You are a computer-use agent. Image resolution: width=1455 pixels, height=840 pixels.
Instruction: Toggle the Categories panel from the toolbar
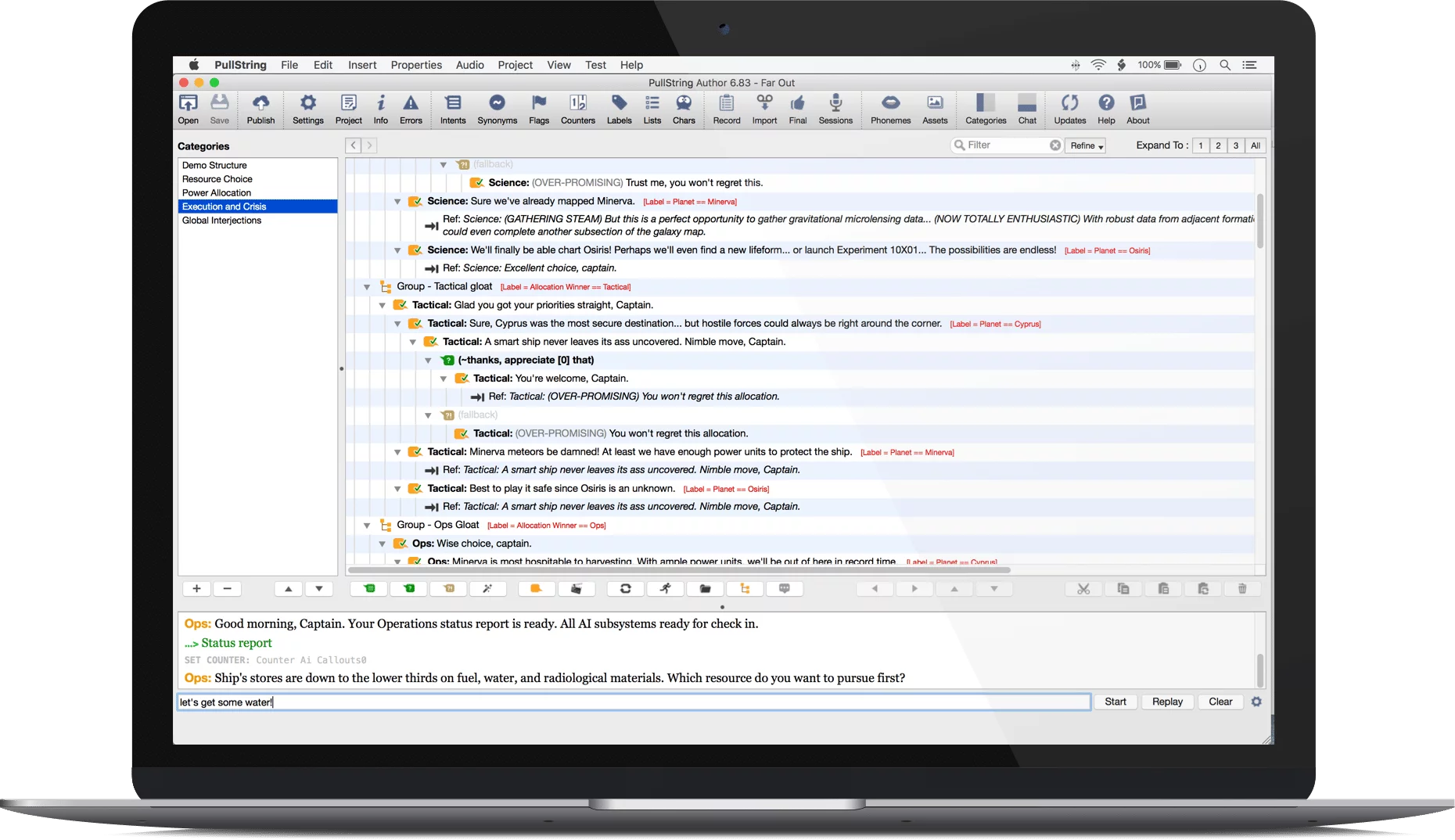coord(986,109)
